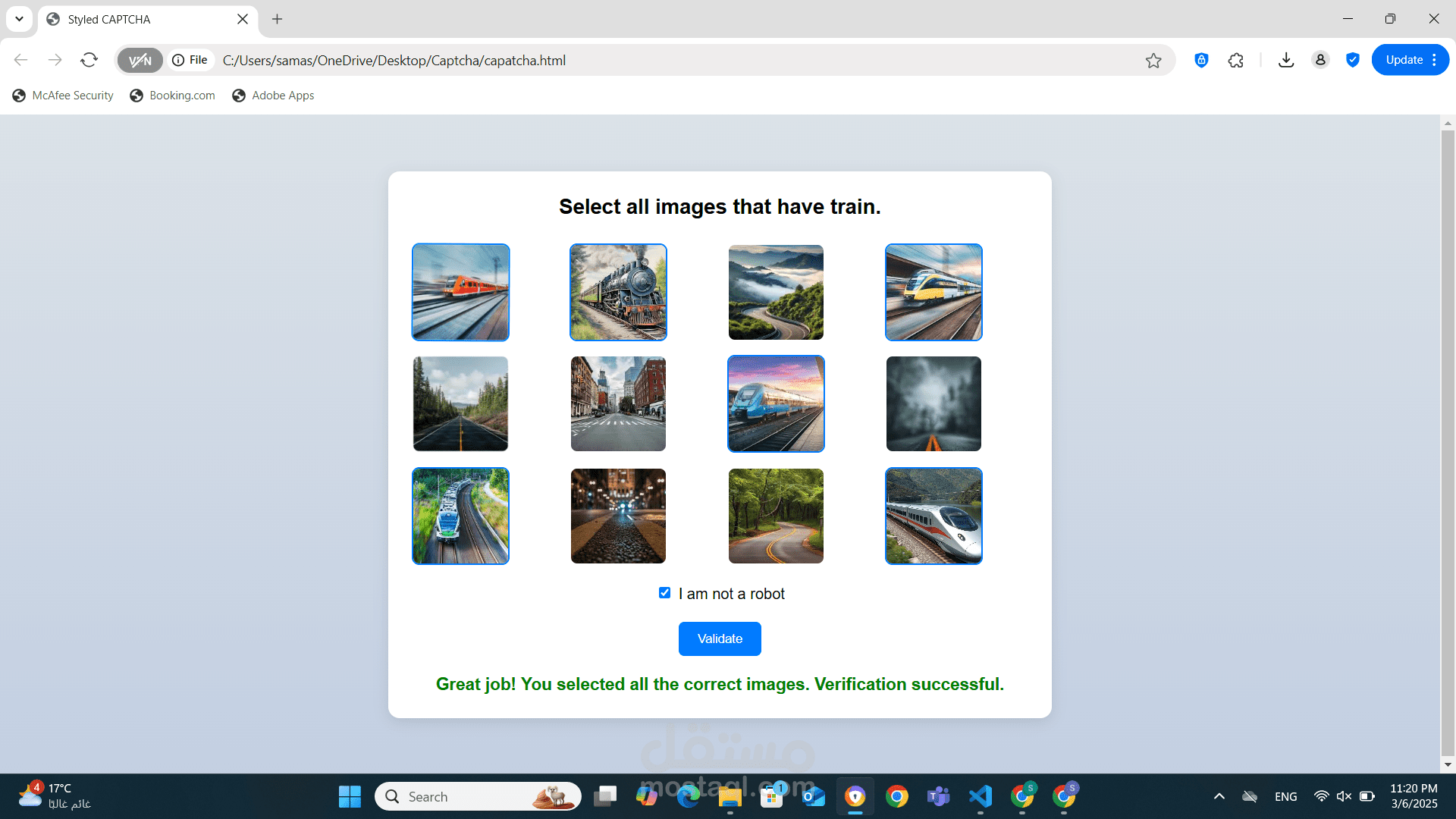Click the VPN badge in the address bar
This screenshot has height=819, width=1456.
(140, 60)
